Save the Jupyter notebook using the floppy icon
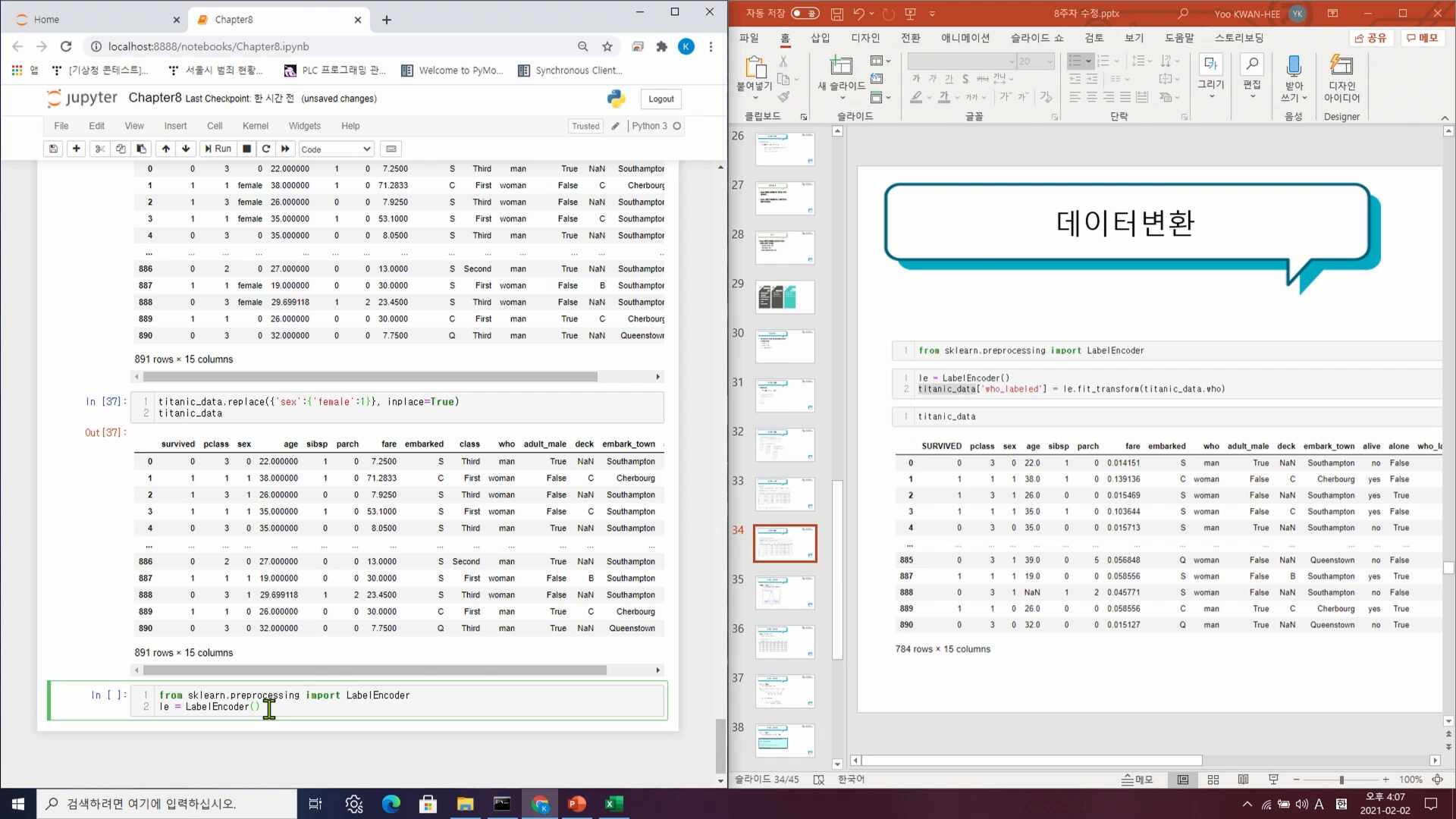The image size is (1456, 819). [x=53, y=149]
